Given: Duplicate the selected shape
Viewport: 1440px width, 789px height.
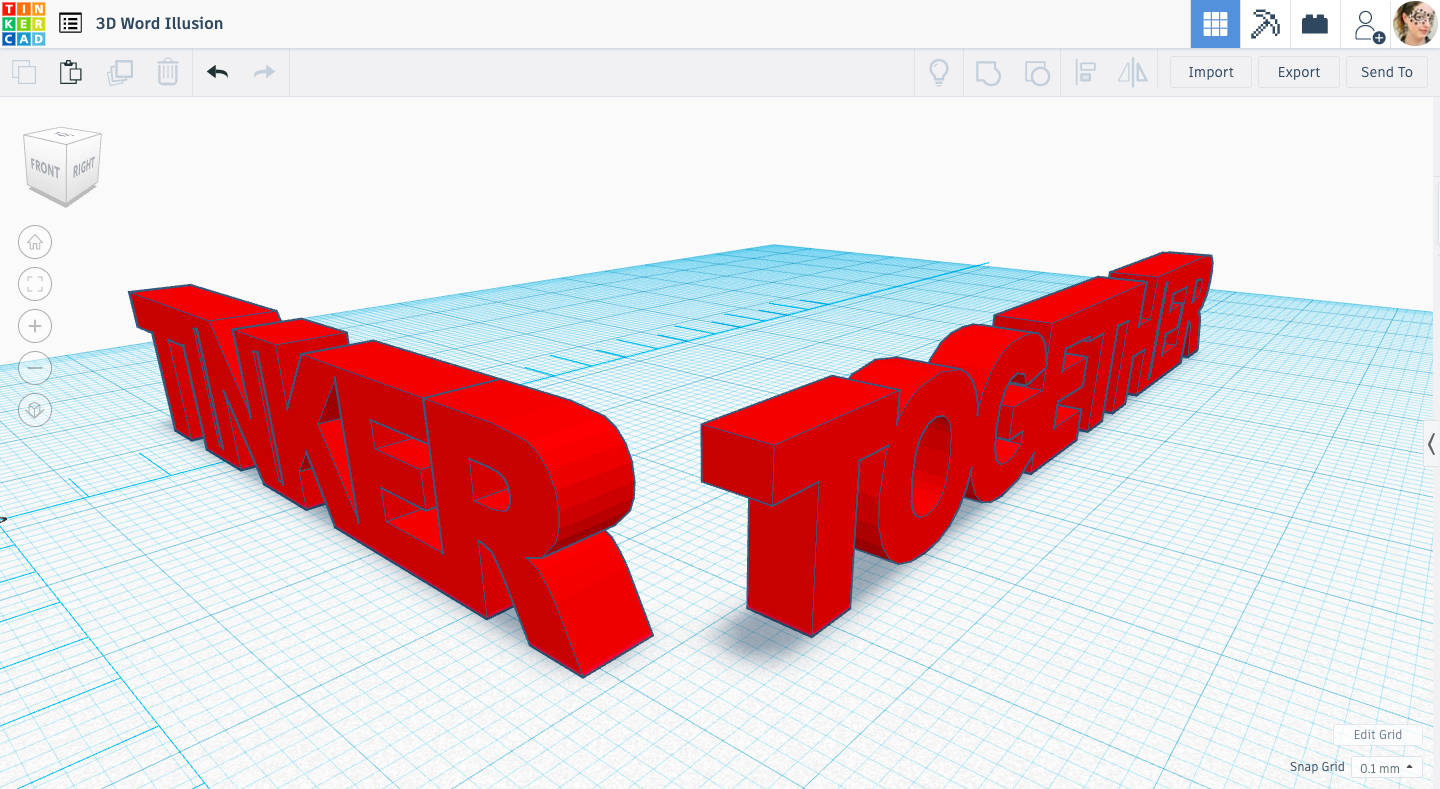Looking at the screenshot, I should pyautogui.click(x=120, y=72).
